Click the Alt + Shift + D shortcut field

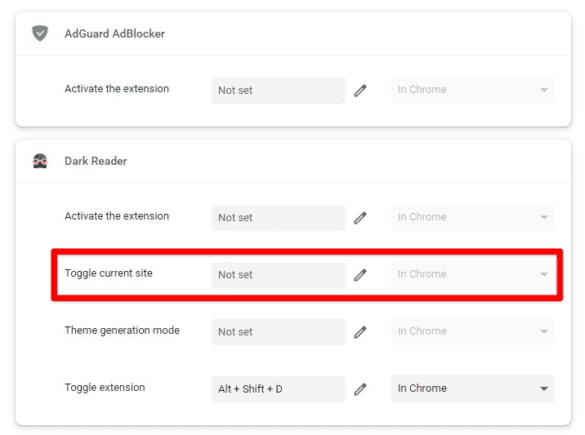pos(278,389)
